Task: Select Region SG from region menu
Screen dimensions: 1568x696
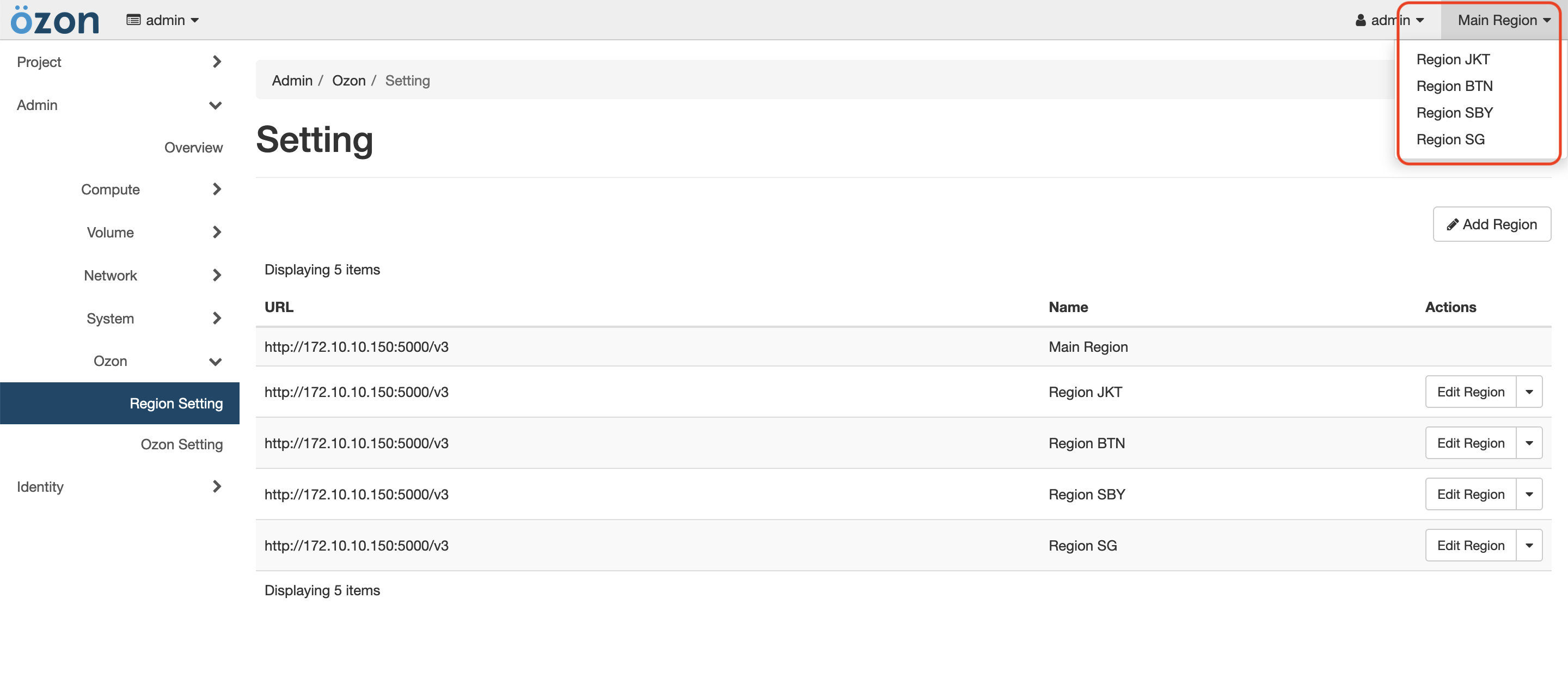Action: tap(1450, 139)
